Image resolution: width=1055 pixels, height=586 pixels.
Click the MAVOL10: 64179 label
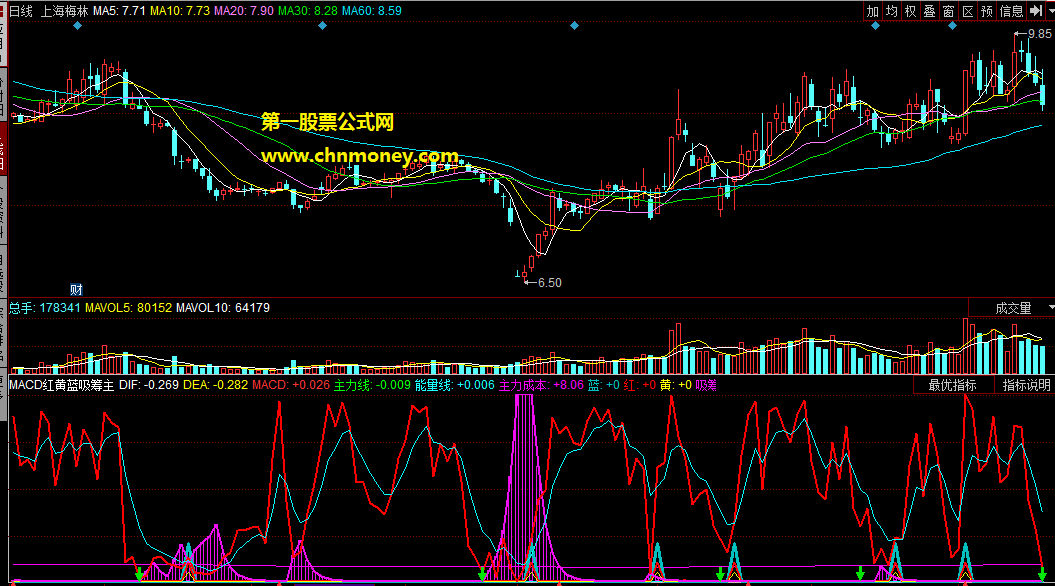[x=223, y=307]
